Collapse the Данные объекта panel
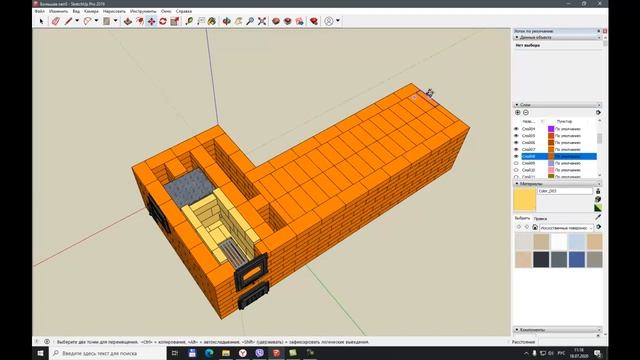The image size is (640, 360). [x=558, y=37]
